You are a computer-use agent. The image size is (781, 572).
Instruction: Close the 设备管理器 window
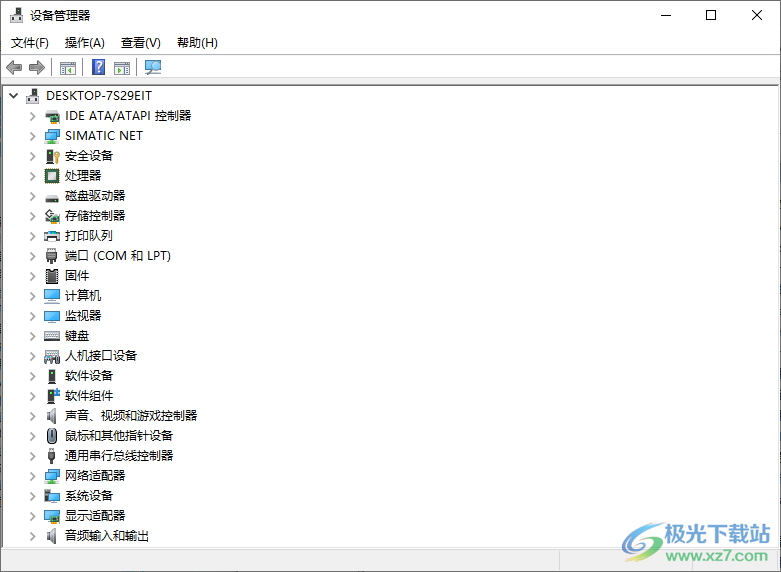coord(757,15)
